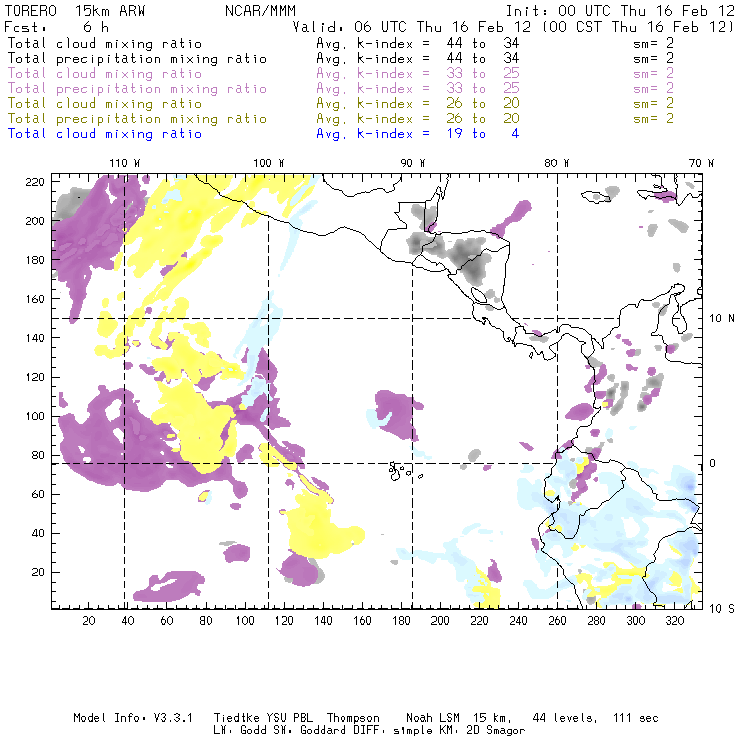740x740 pixels.
Task: Select x-axis grid tick label "260"
Action: click(557, 621)
